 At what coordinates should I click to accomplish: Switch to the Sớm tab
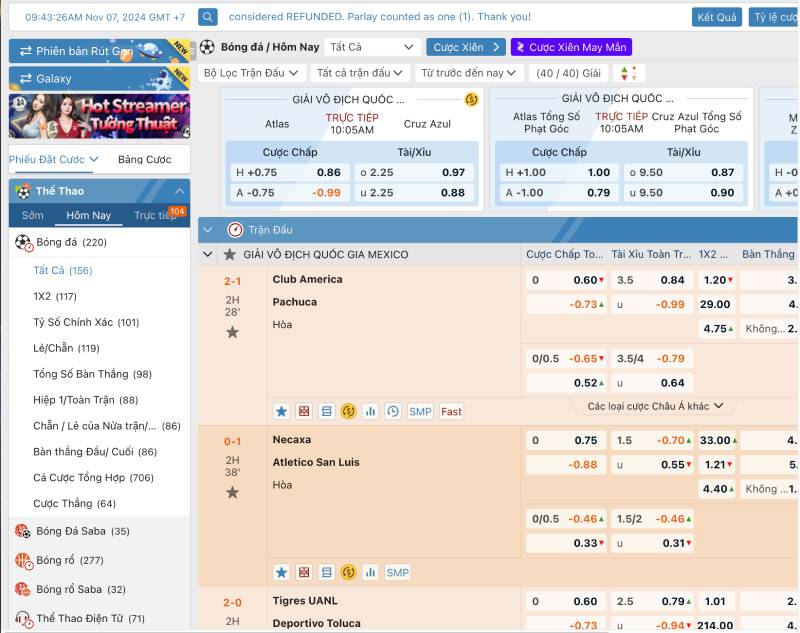coord(33,215)
